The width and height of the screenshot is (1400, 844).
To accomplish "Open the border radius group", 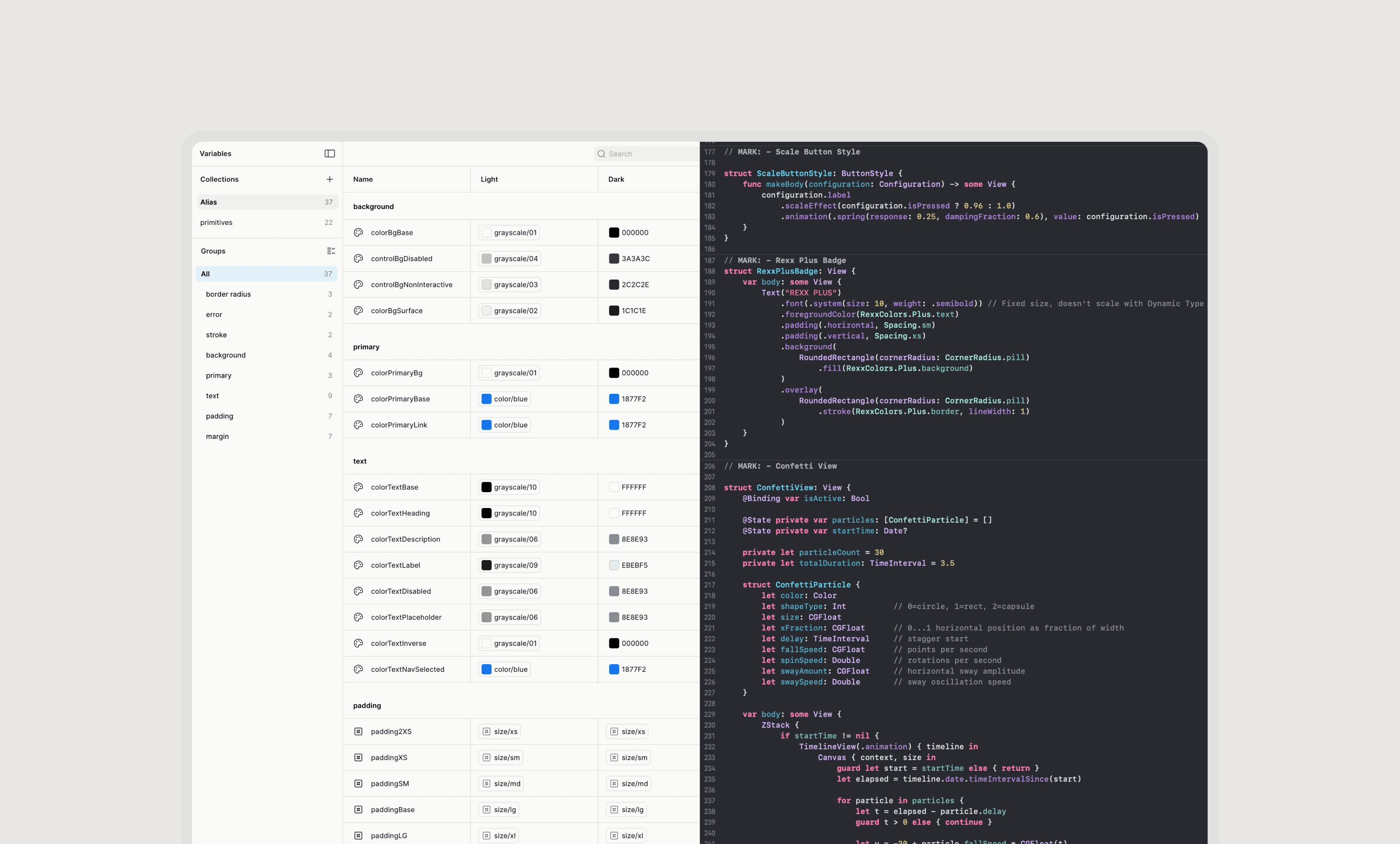I will (x=228, y=294).
